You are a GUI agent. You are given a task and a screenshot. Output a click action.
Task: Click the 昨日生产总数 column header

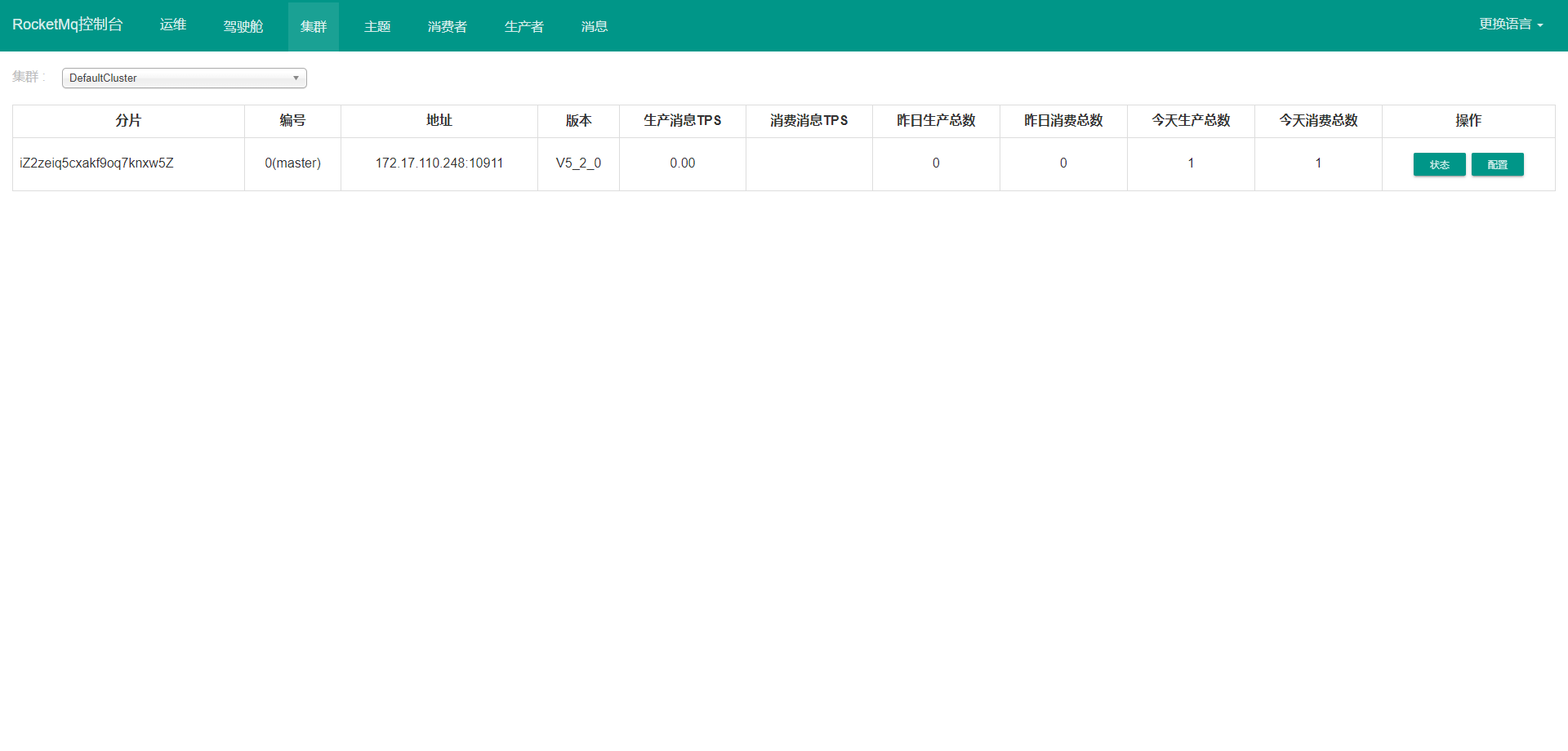tap(936, 121)
